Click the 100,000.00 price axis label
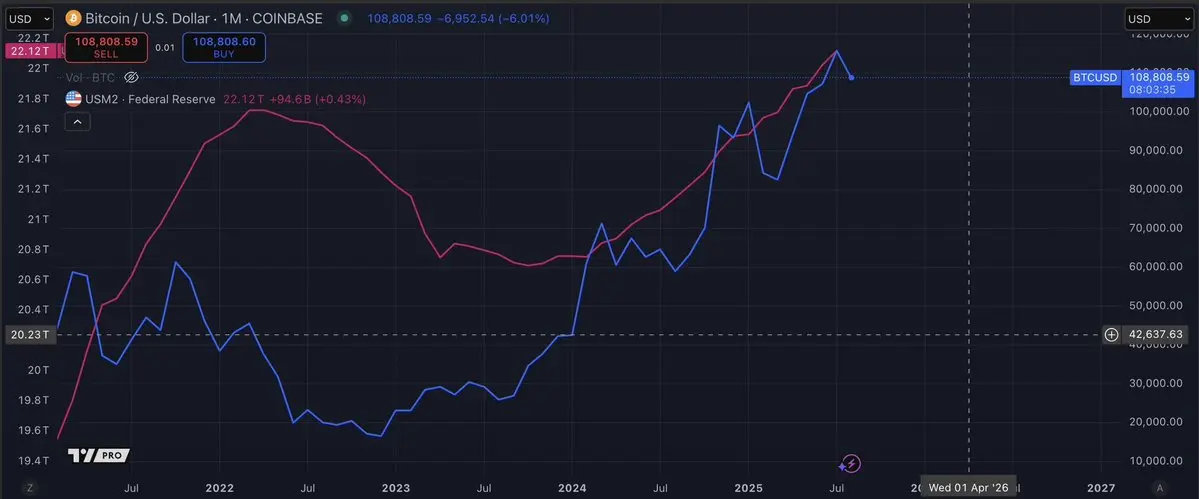This screenshot has width=1199, height=499. click(1160, 112)
